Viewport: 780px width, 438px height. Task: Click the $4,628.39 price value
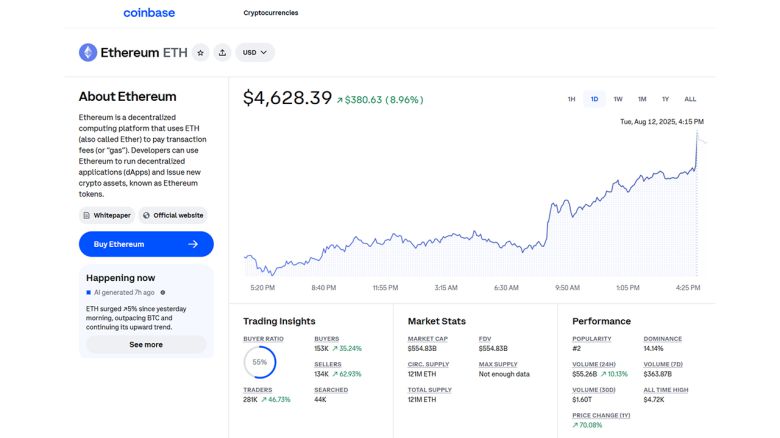(x=287, y=98)
